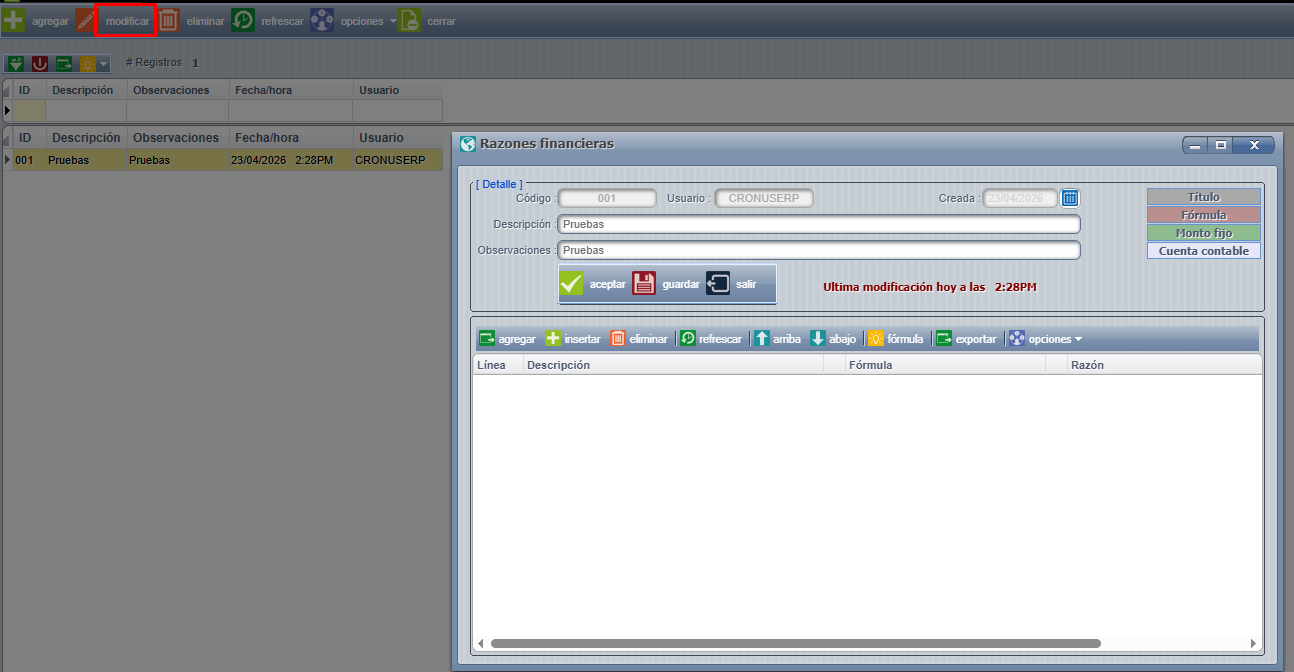Click the Cuenta contable legend swatch
Screen dimensions: 1294x672
(1204, 251)
